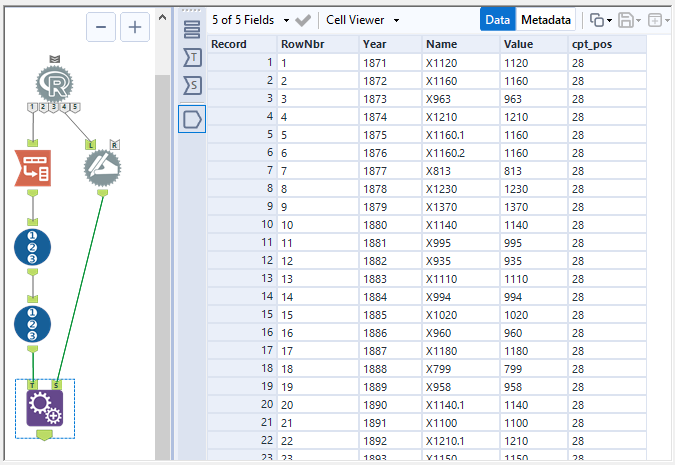Select Year cell 1877
Screen dimensions: 675x465
[x=390, y=171]
